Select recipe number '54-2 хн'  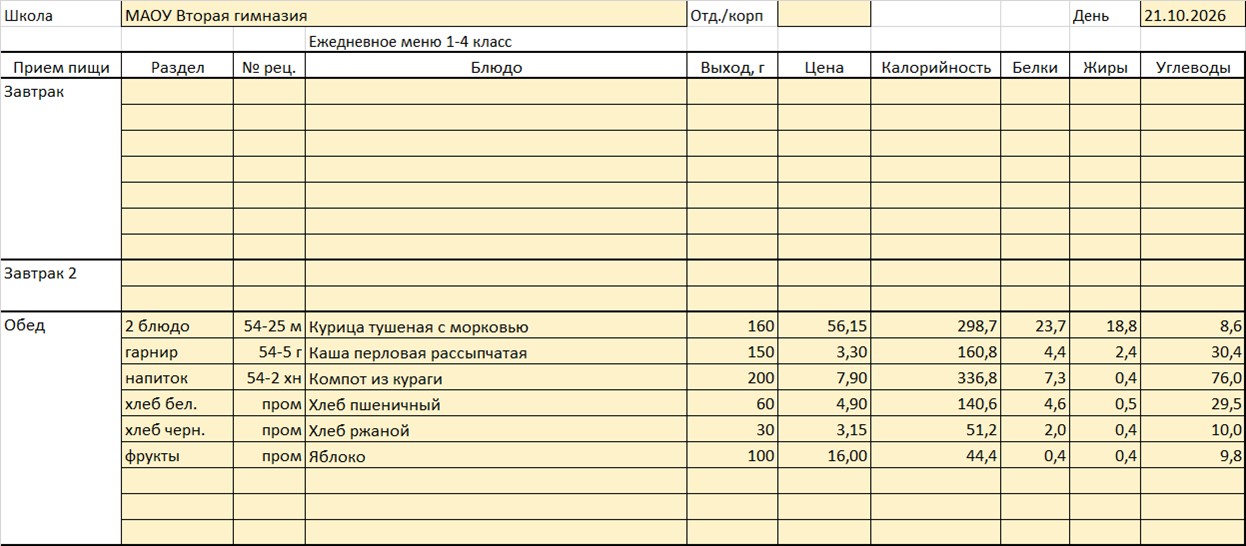[270, 378]
